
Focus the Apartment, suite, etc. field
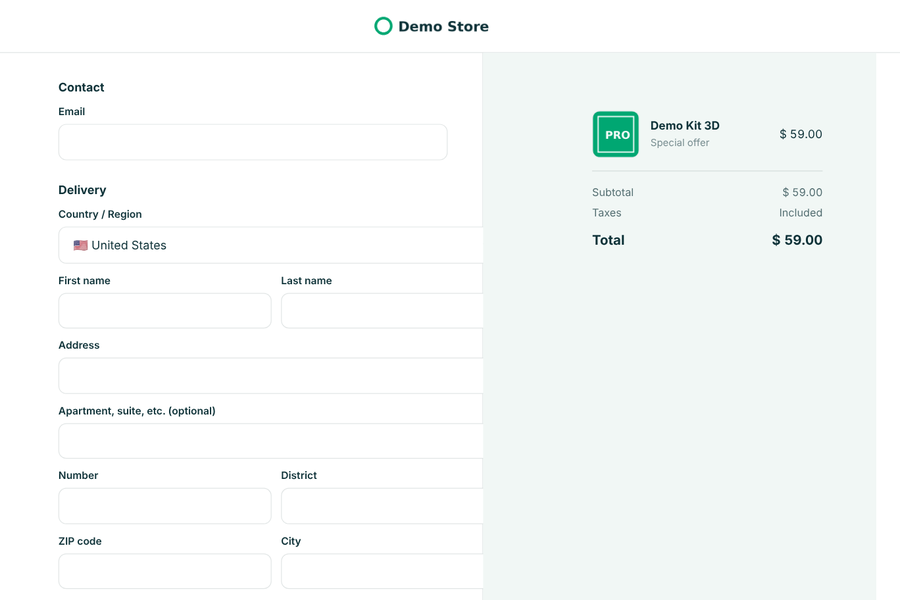(x=270, y=441)
